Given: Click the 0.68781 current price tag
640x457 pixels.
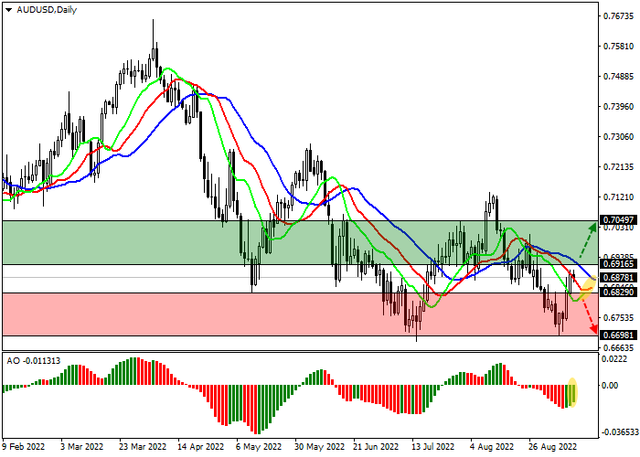Looking at the screenshot, I should point(618,277).
